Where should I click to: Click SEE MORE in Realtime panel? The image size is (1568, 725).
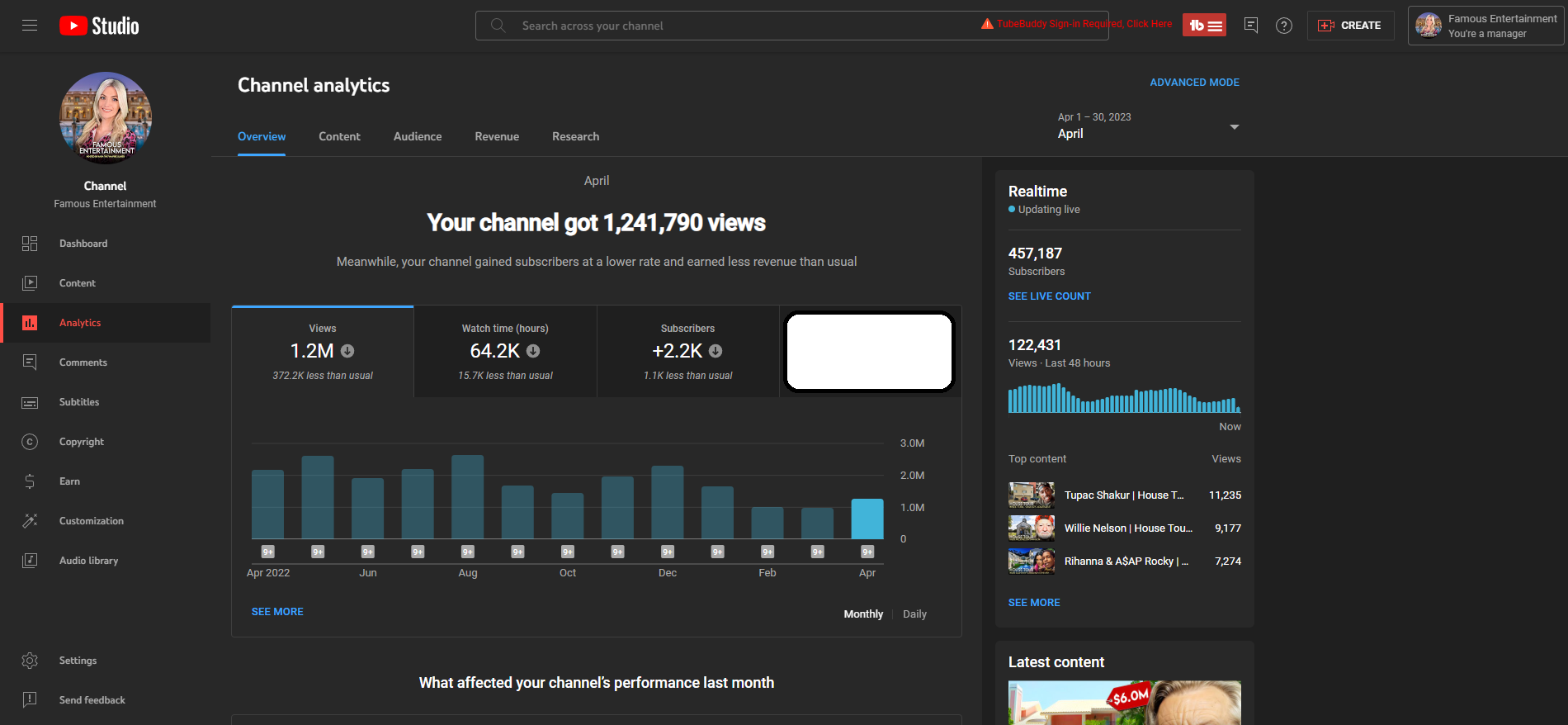(x=1034, y=603)
